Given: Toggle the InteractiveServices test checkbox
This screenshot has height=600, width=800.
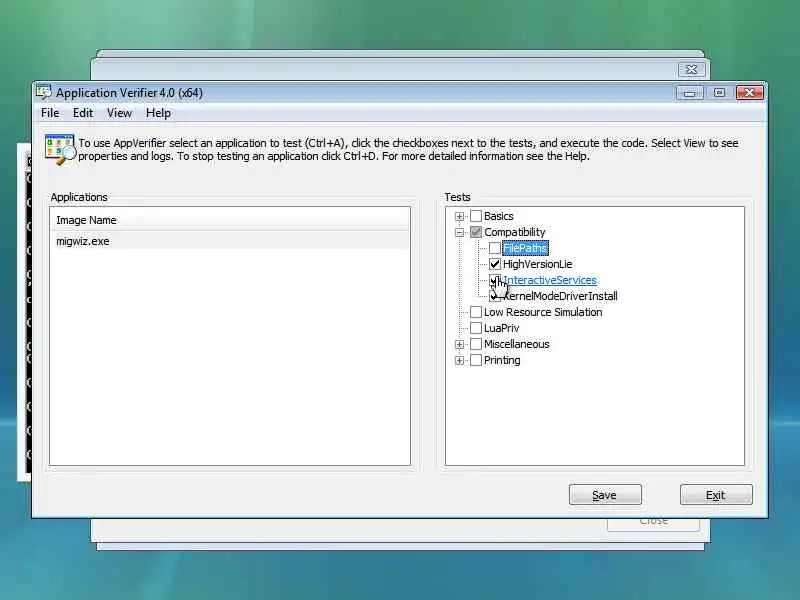Looking at the screenshot, I should [x=494, y=280].
